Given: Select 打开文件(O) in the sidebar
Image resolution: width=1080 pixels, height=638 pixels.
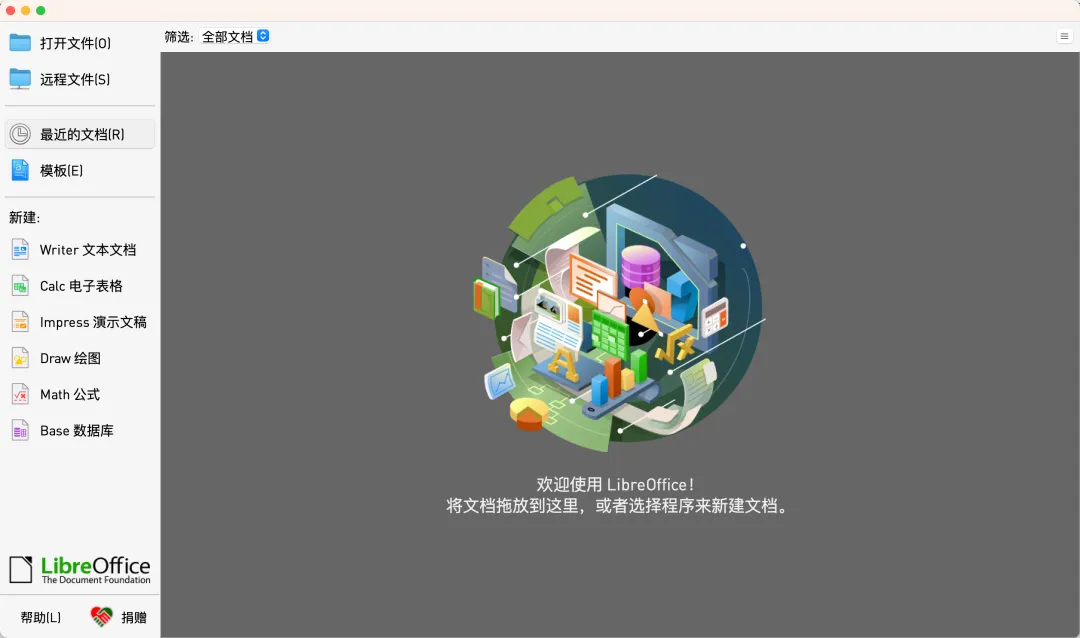Looking at the screenshot, I should click(80, 43).
